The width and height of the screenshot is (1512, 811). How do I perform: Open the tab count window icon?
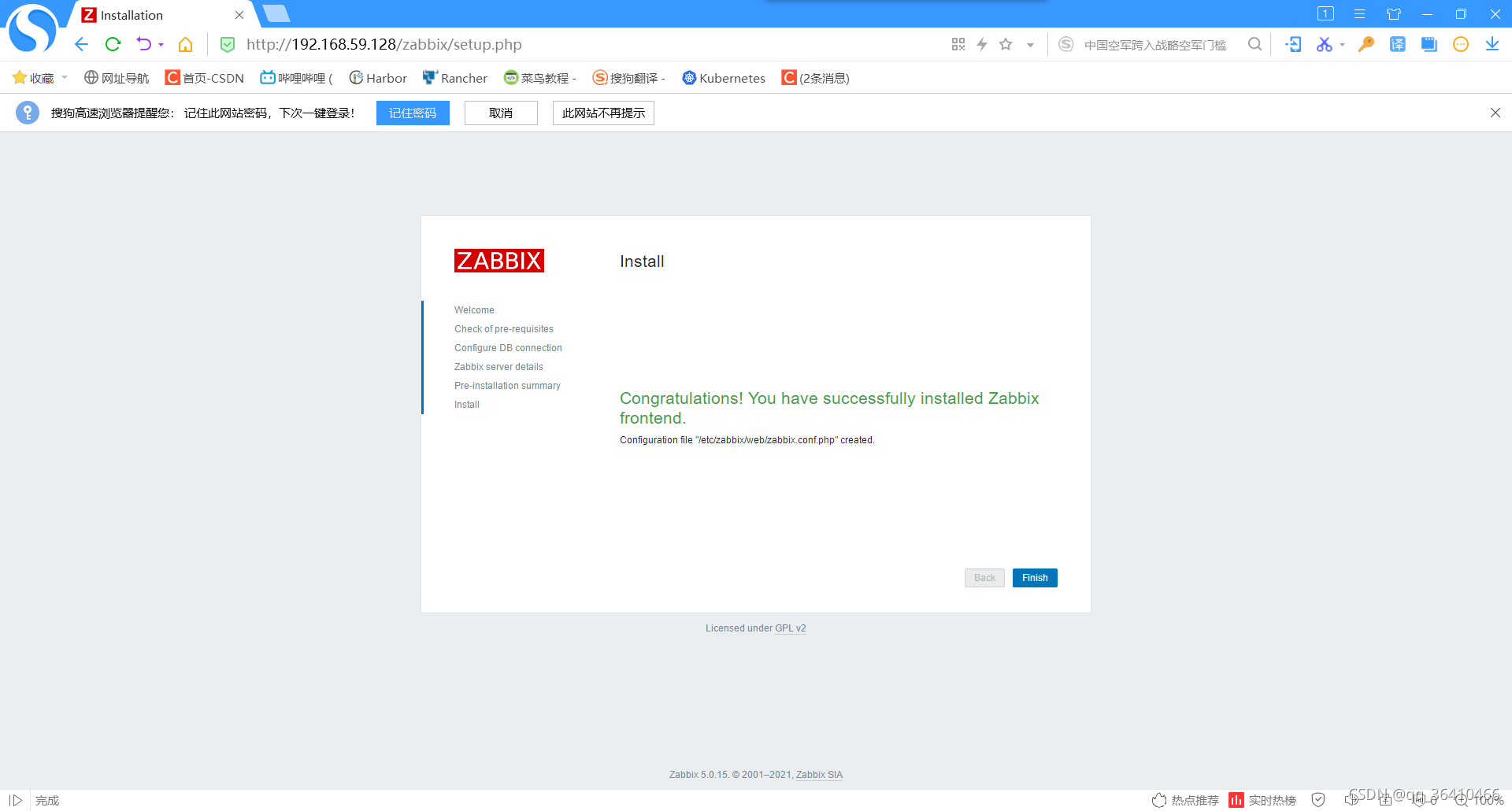click(1325, 13)
